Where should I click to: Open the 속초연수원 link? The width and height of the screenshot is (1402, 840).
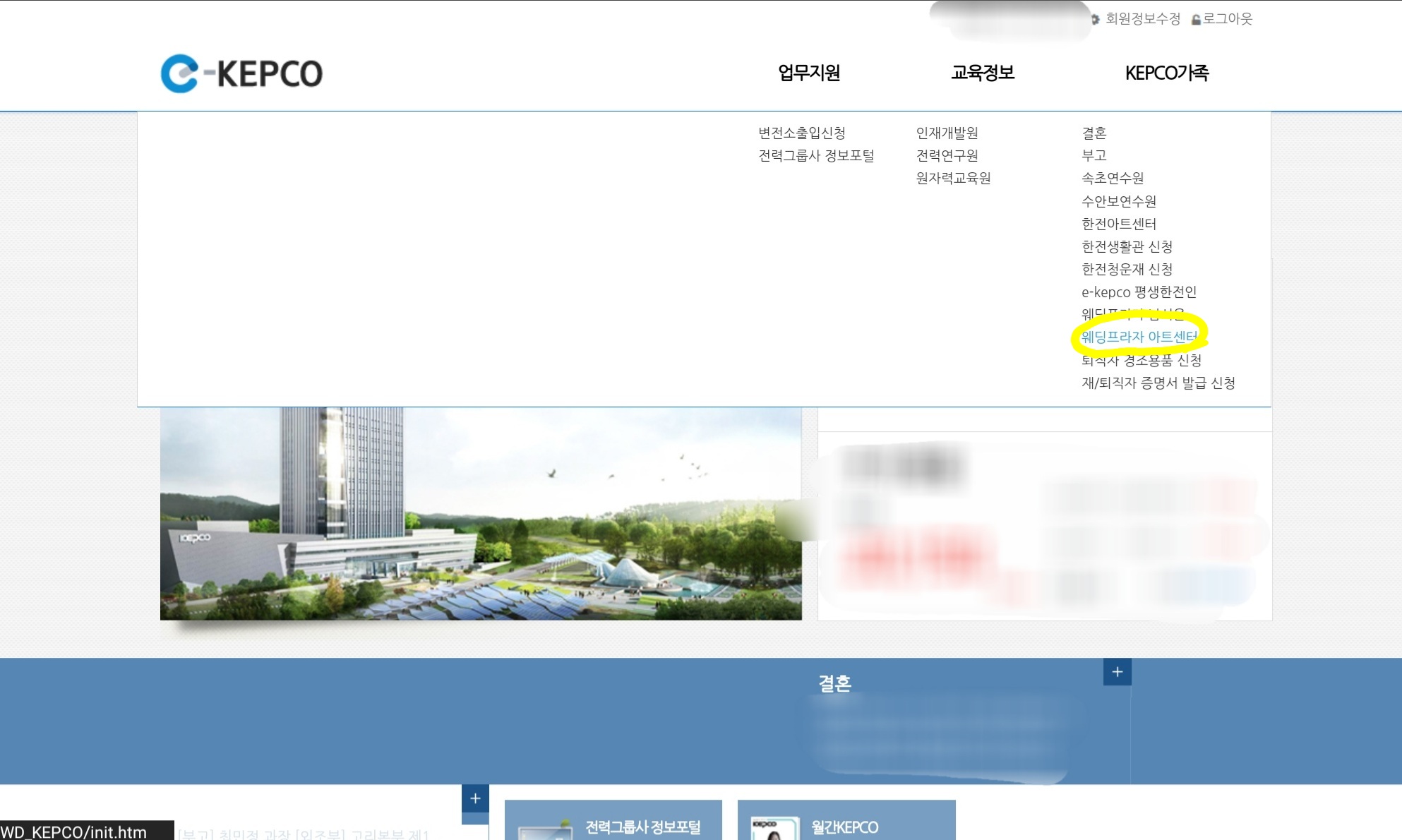(1113, 178)
